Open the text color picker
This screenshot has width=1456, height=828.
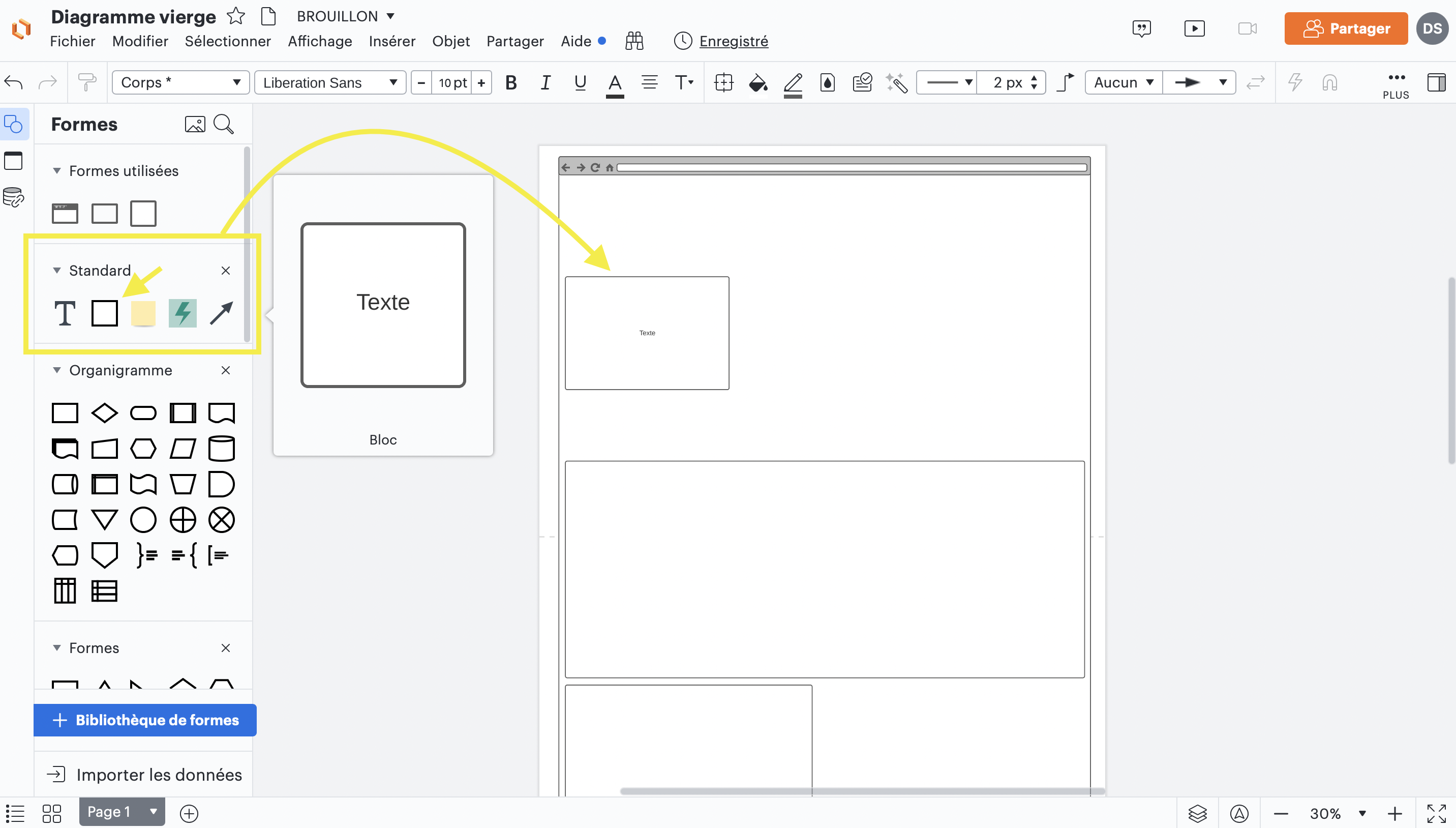(614, 85)
